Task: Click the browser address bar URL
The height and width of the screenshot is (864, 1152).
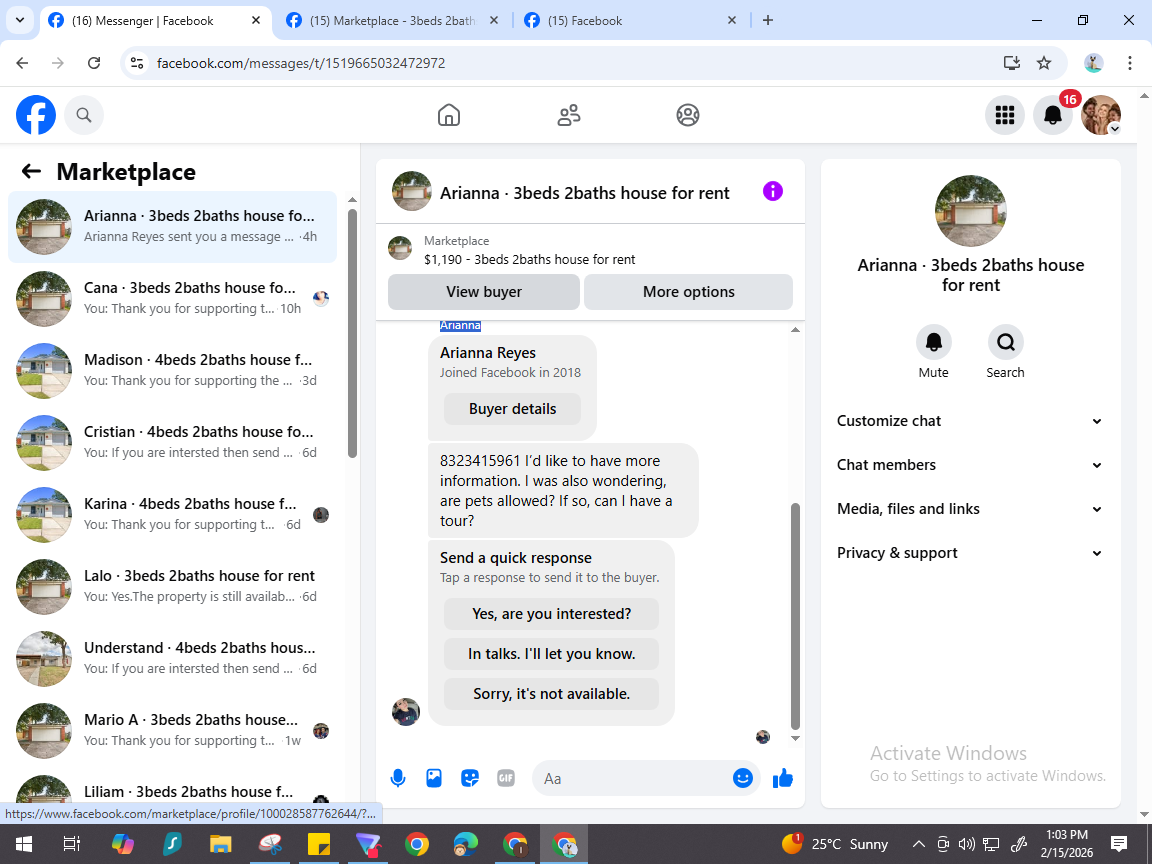Action: tap(301, 63)
